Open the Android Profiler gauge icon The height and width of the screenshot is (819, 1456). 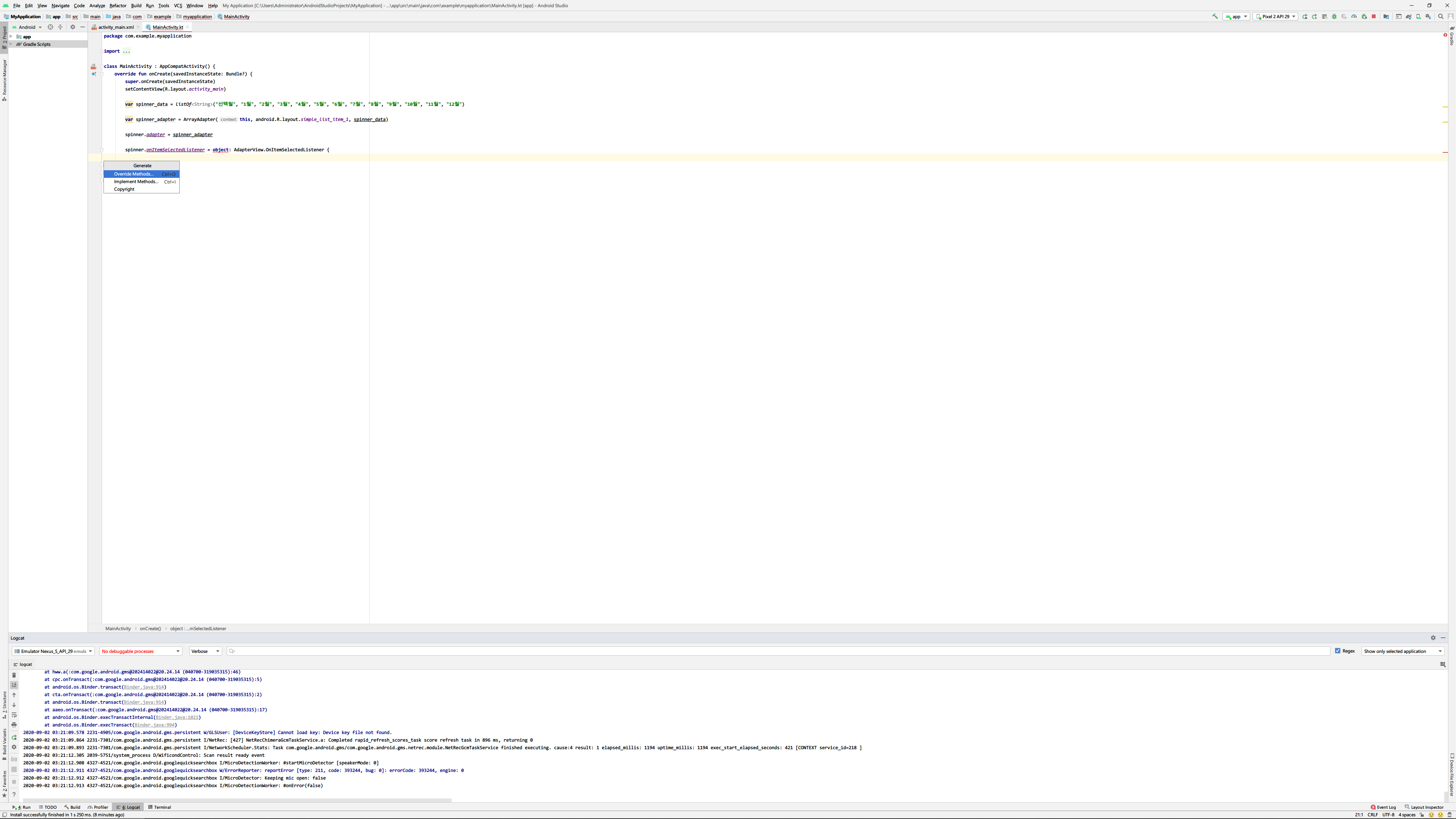[1354, 16]
